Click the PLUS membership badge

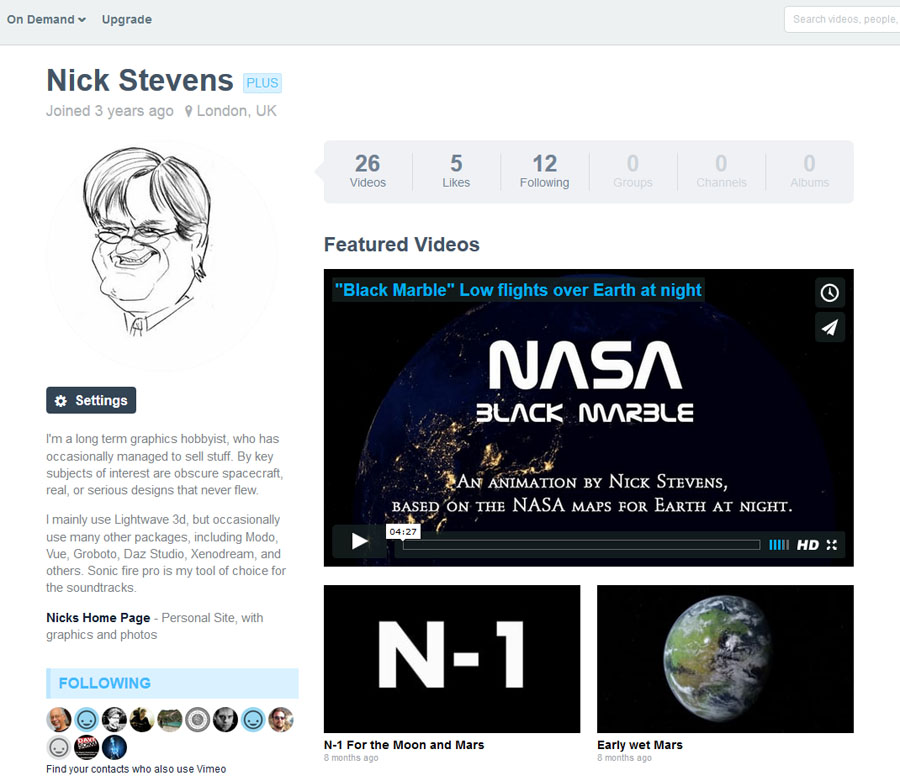coord(262,83)
